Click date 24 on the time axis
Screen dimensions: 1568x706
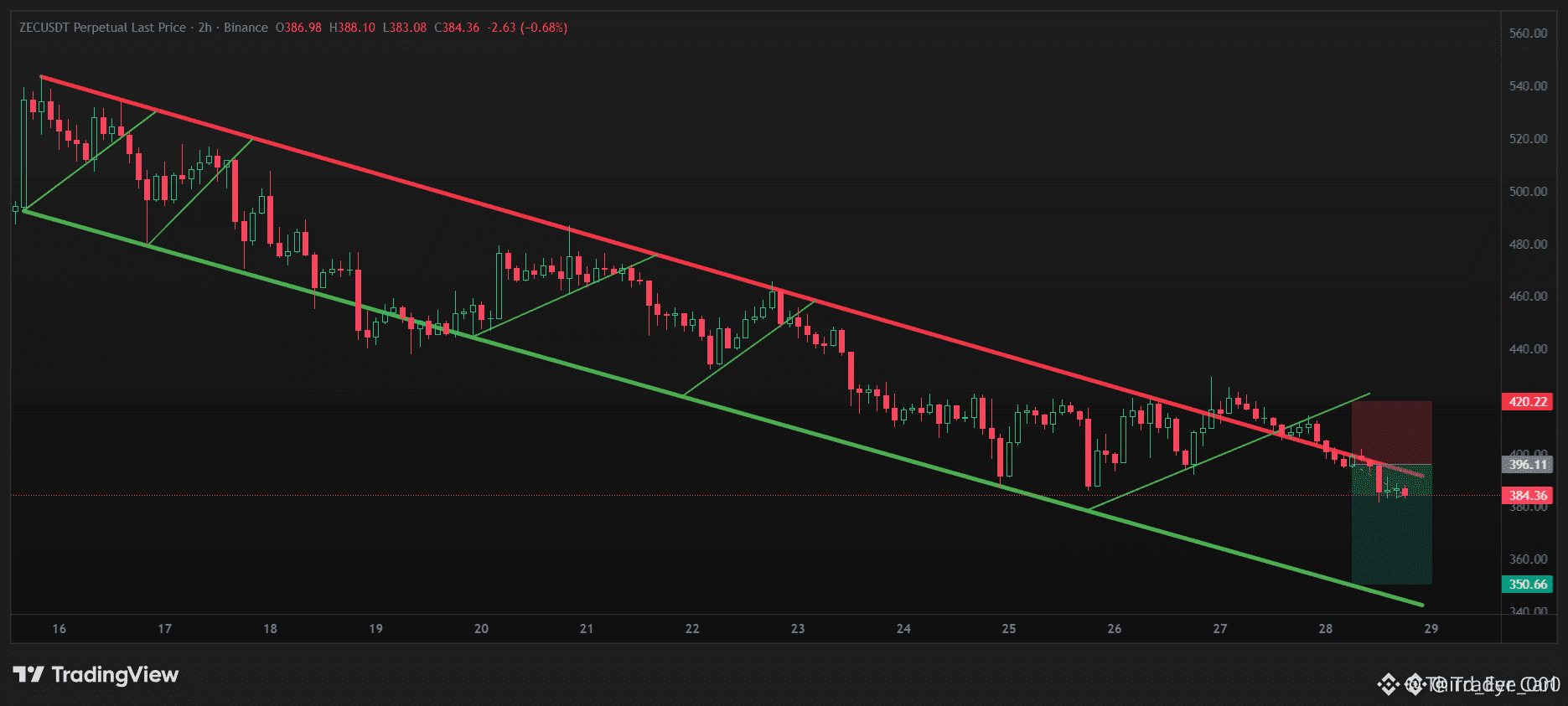click(x=903, y=629)
